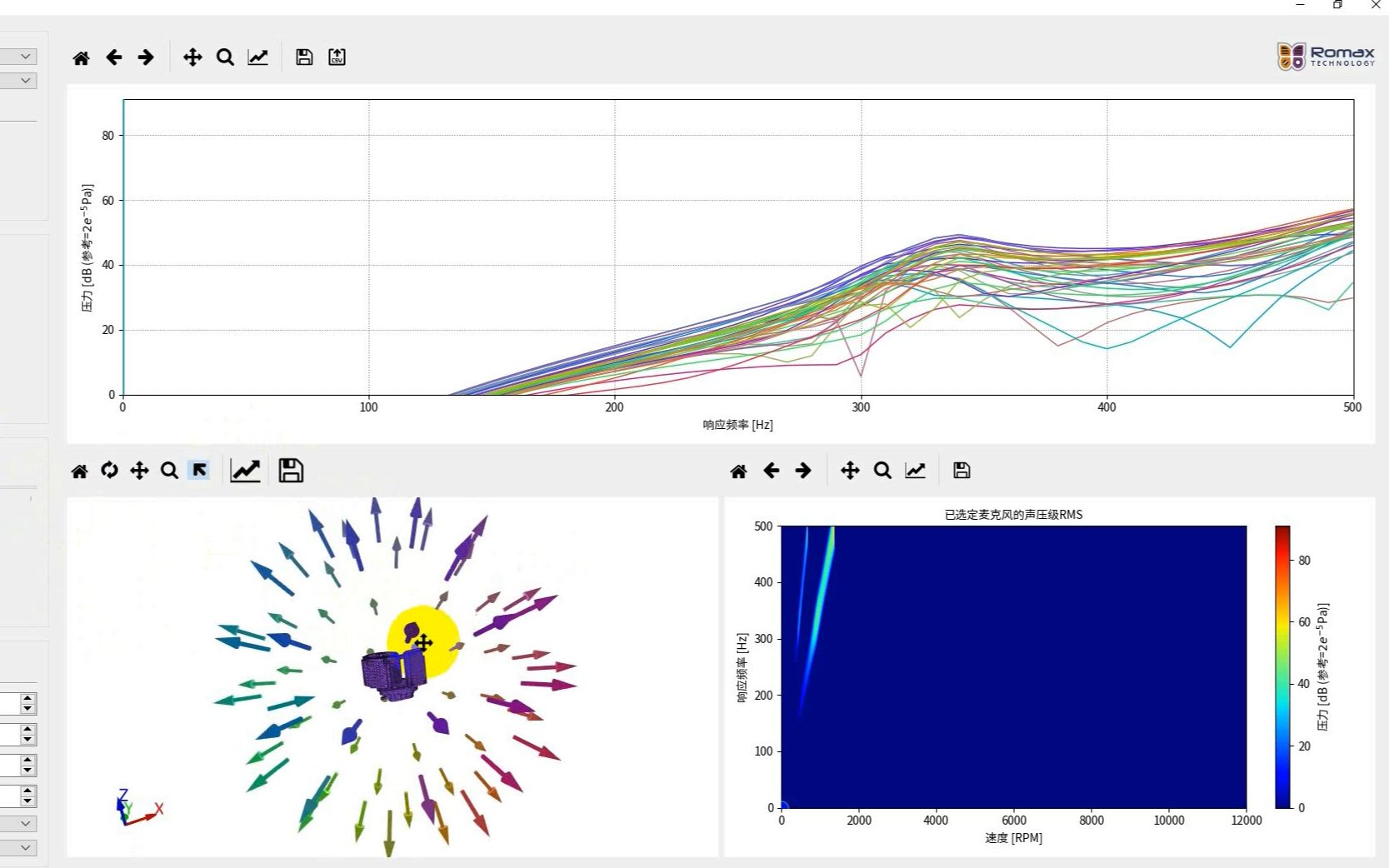Image resolution: width=1389 pixels, height=868 pixels.
Task: Go back to previous view in top plot toolbar
Action: pyautogui.click(x=114, y=57)
